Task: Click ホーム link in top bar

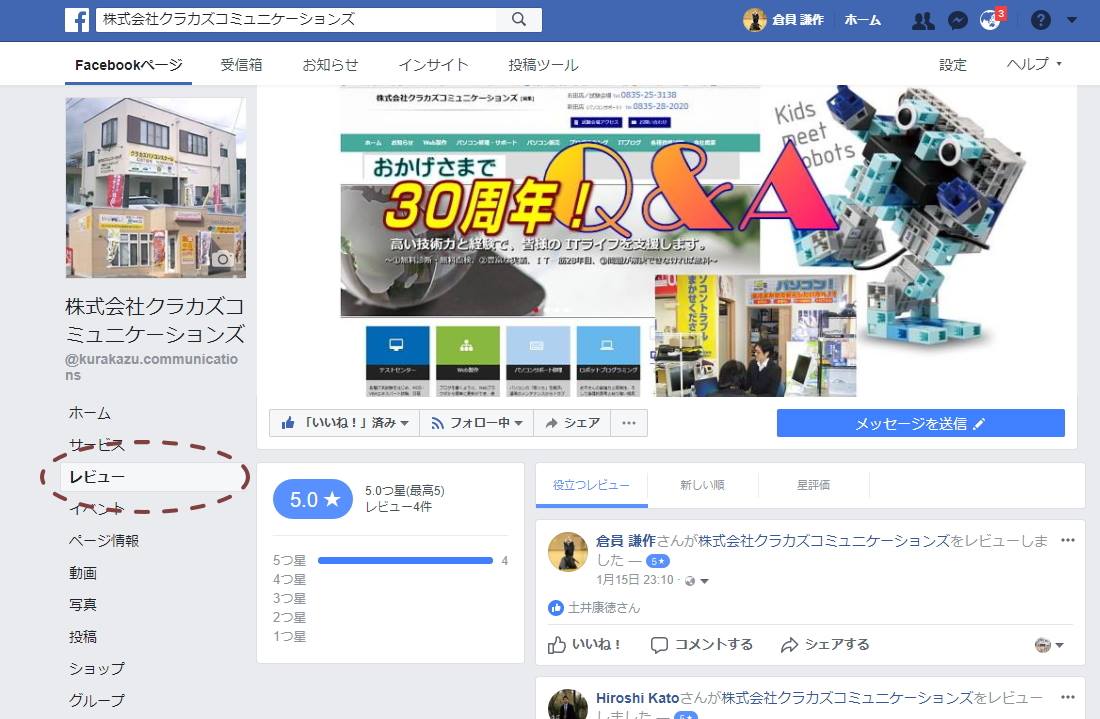Action: tap(862, 20)
